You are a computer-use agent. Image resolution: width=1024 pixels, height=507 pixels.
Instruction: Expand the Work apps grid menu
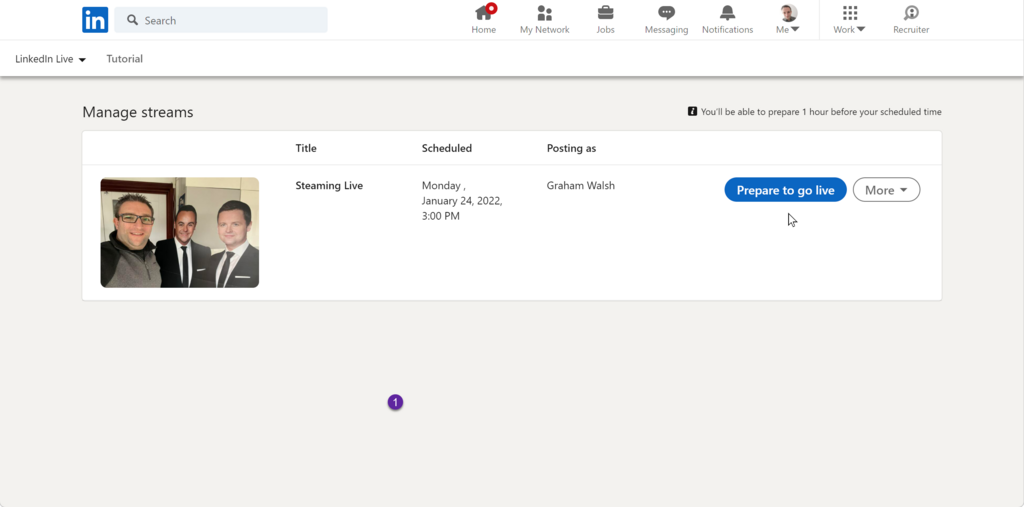(849, 20)
